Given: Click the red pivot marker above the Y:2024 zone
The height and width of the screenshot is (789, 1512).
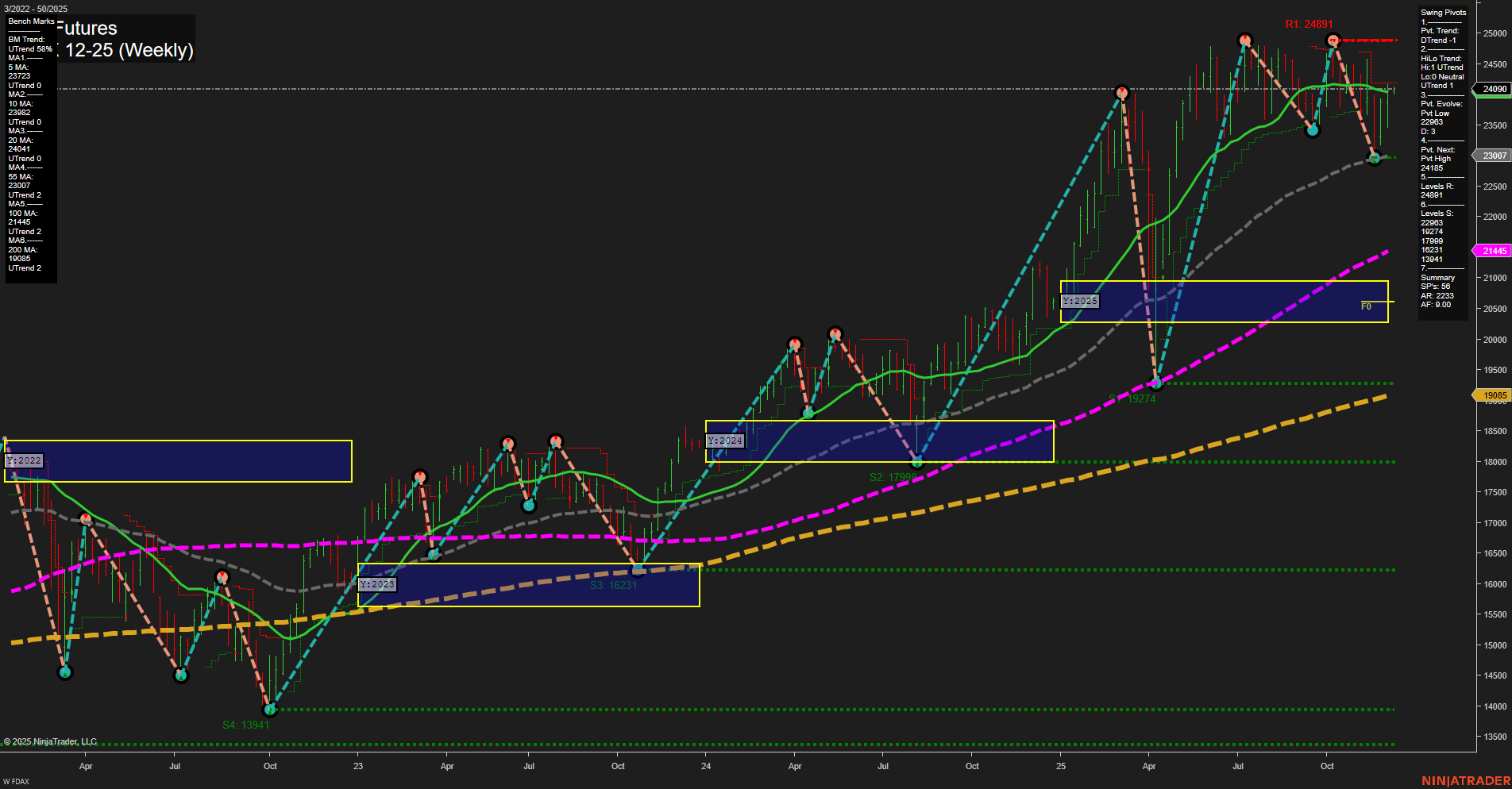Looking at the screenshot, I should click(x=835, y=333).
